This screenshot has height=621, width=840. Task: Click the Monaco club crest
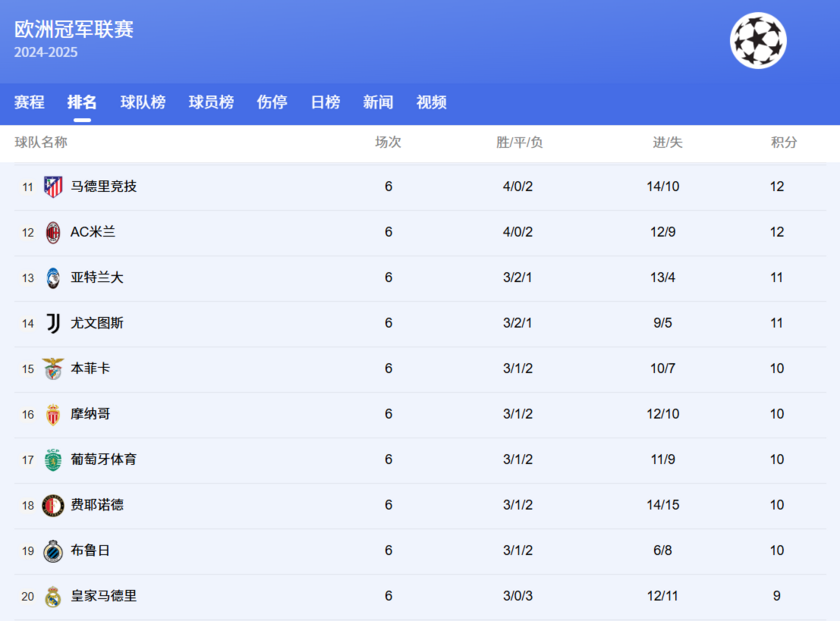click(x=52, y=414)
